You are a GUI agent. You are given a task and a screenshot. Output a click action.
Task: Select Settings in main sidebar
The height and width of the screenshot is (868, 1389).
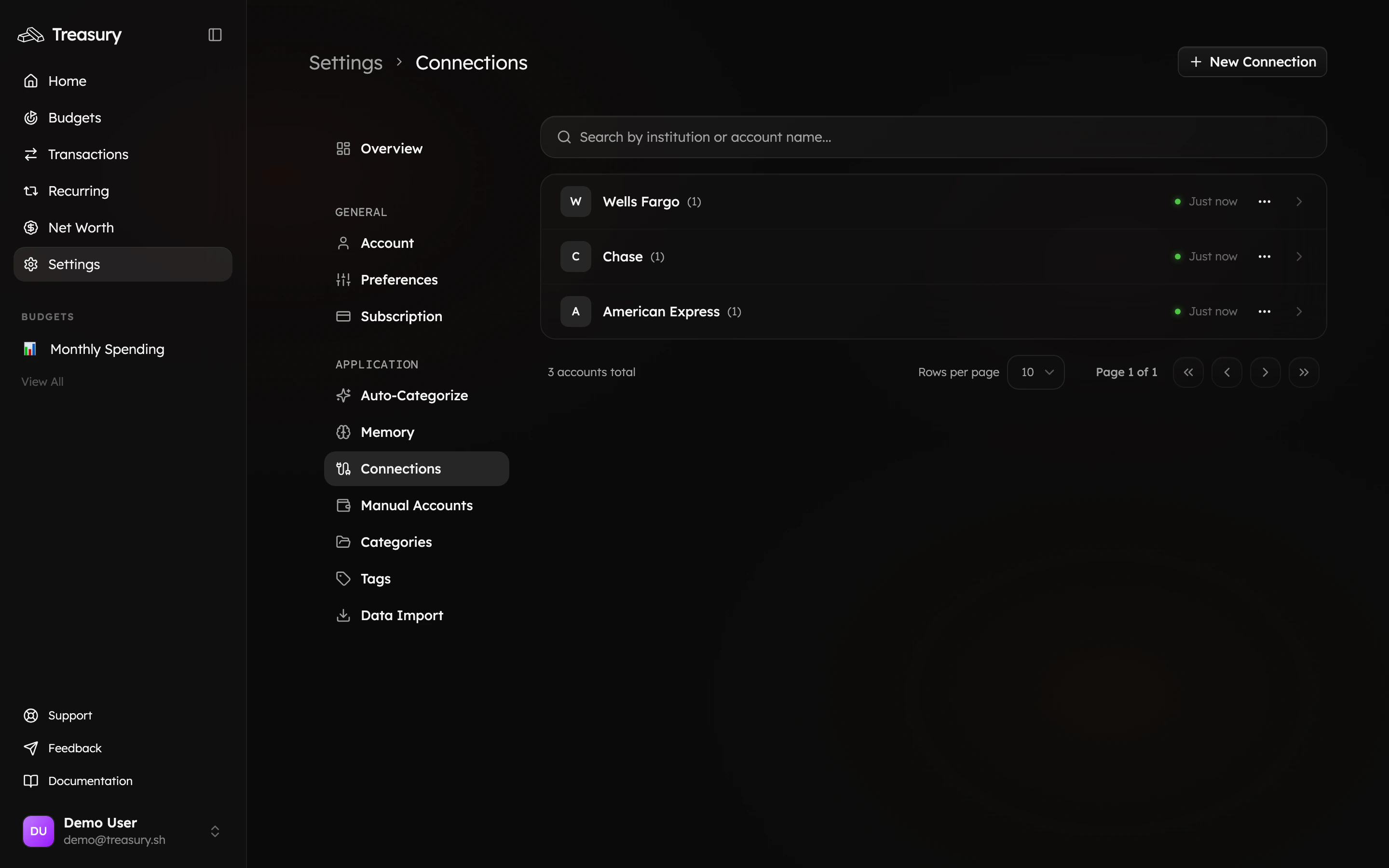coord(123,264)
